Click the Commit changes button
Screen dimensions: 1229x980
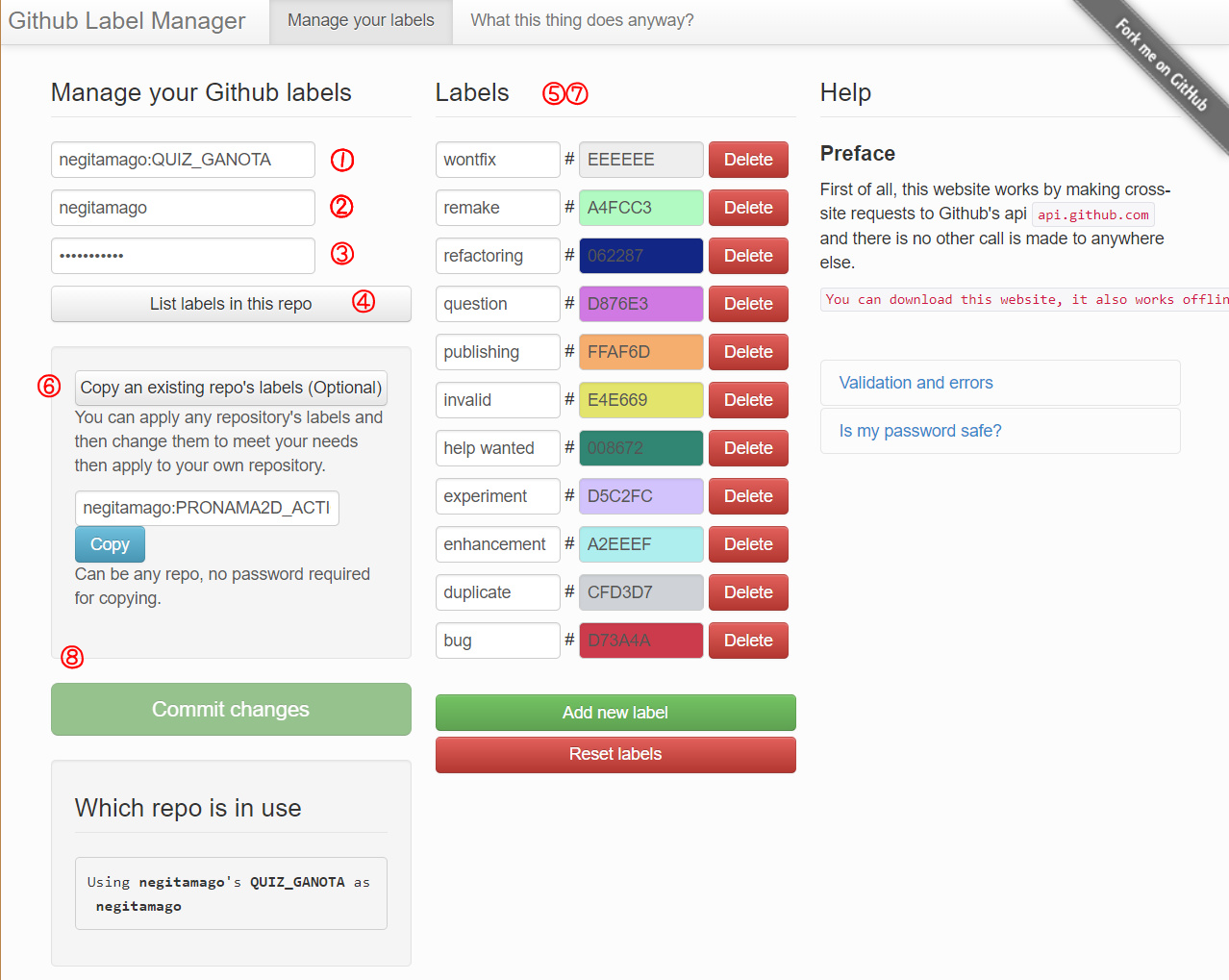[231, 709]
